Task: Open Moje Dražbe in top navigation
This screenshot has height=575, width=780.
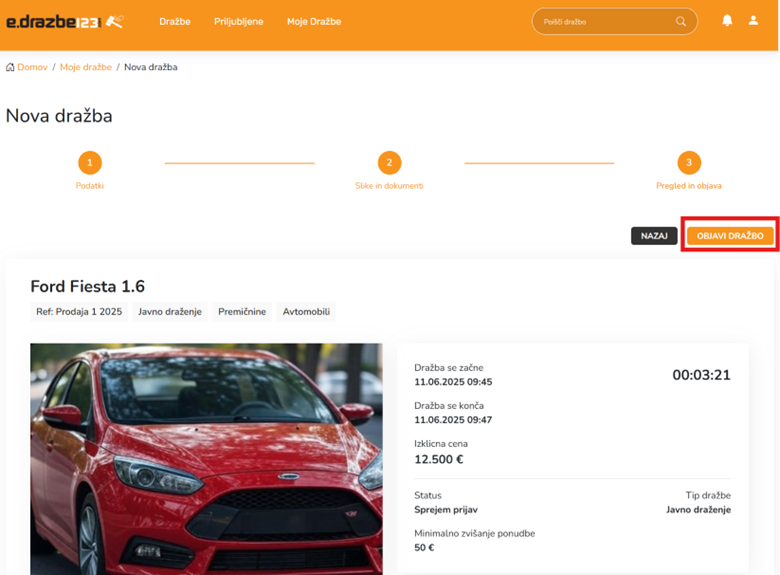Action: tap(313, 21)
